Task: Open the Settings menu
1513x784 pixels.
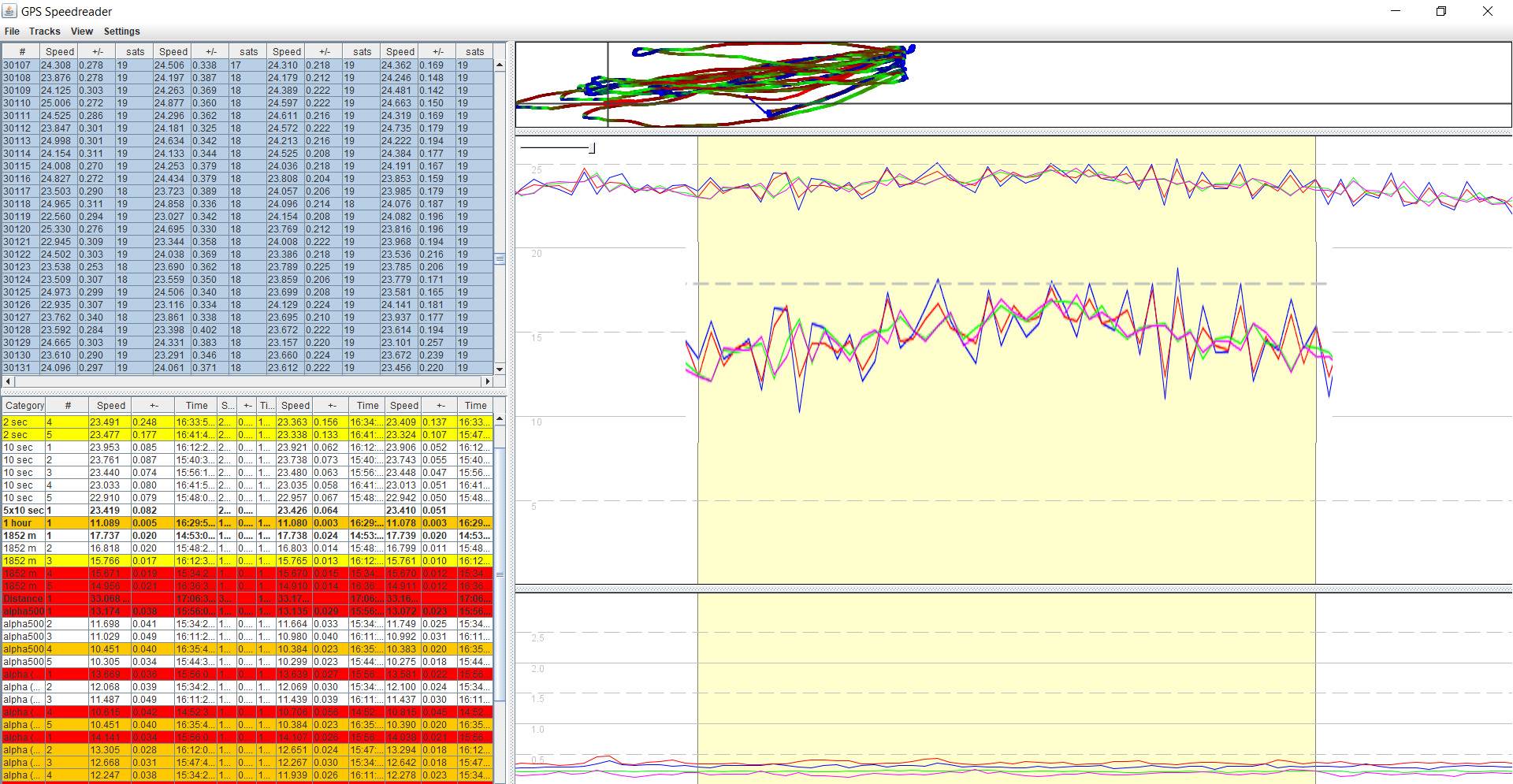Action: pos(121,32)
